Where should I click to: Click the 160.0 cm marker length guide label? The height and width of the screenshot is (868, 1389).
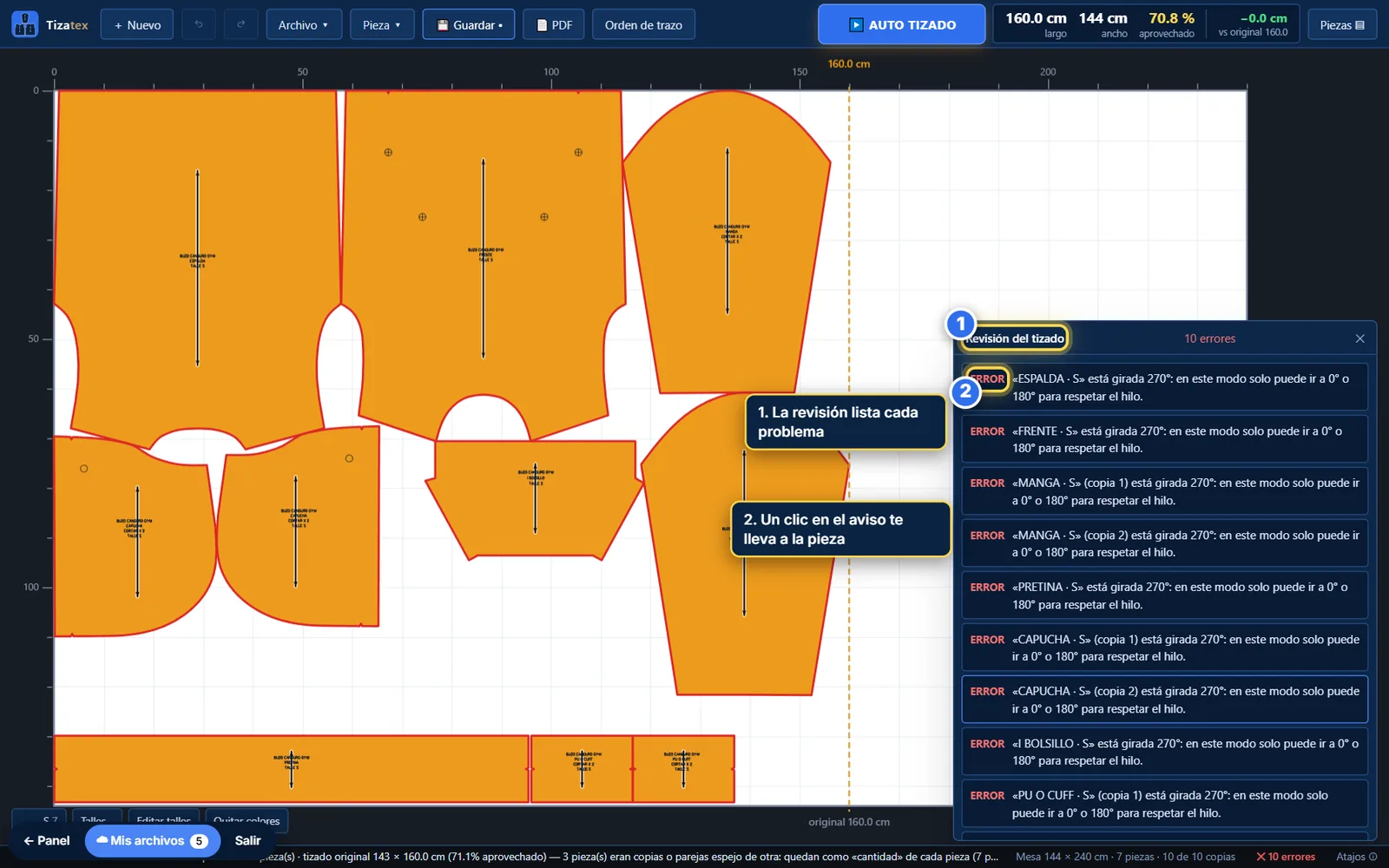click(849, 64)
